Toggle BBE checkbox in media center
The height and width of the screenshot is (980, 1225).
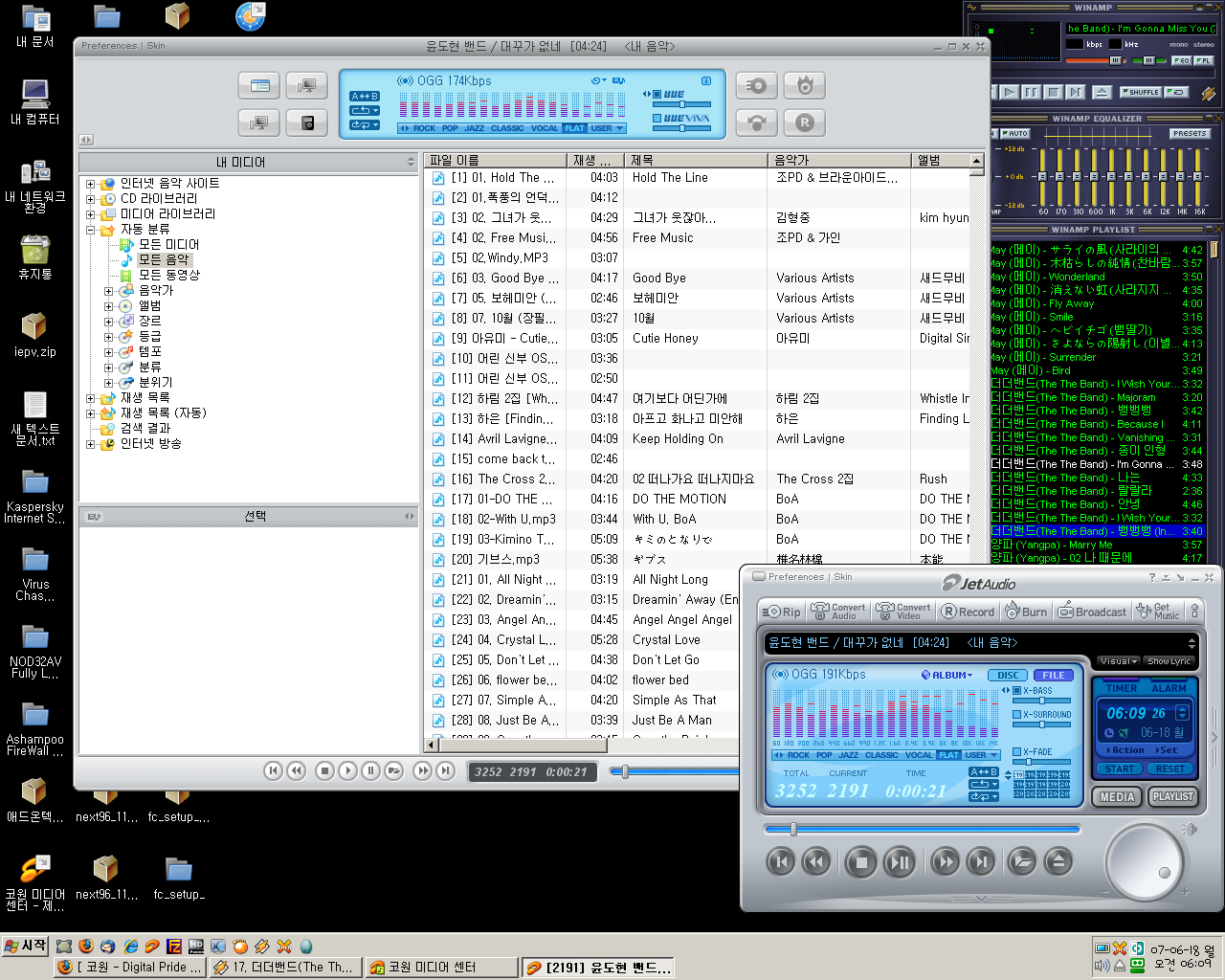click(x=657, y=94)
